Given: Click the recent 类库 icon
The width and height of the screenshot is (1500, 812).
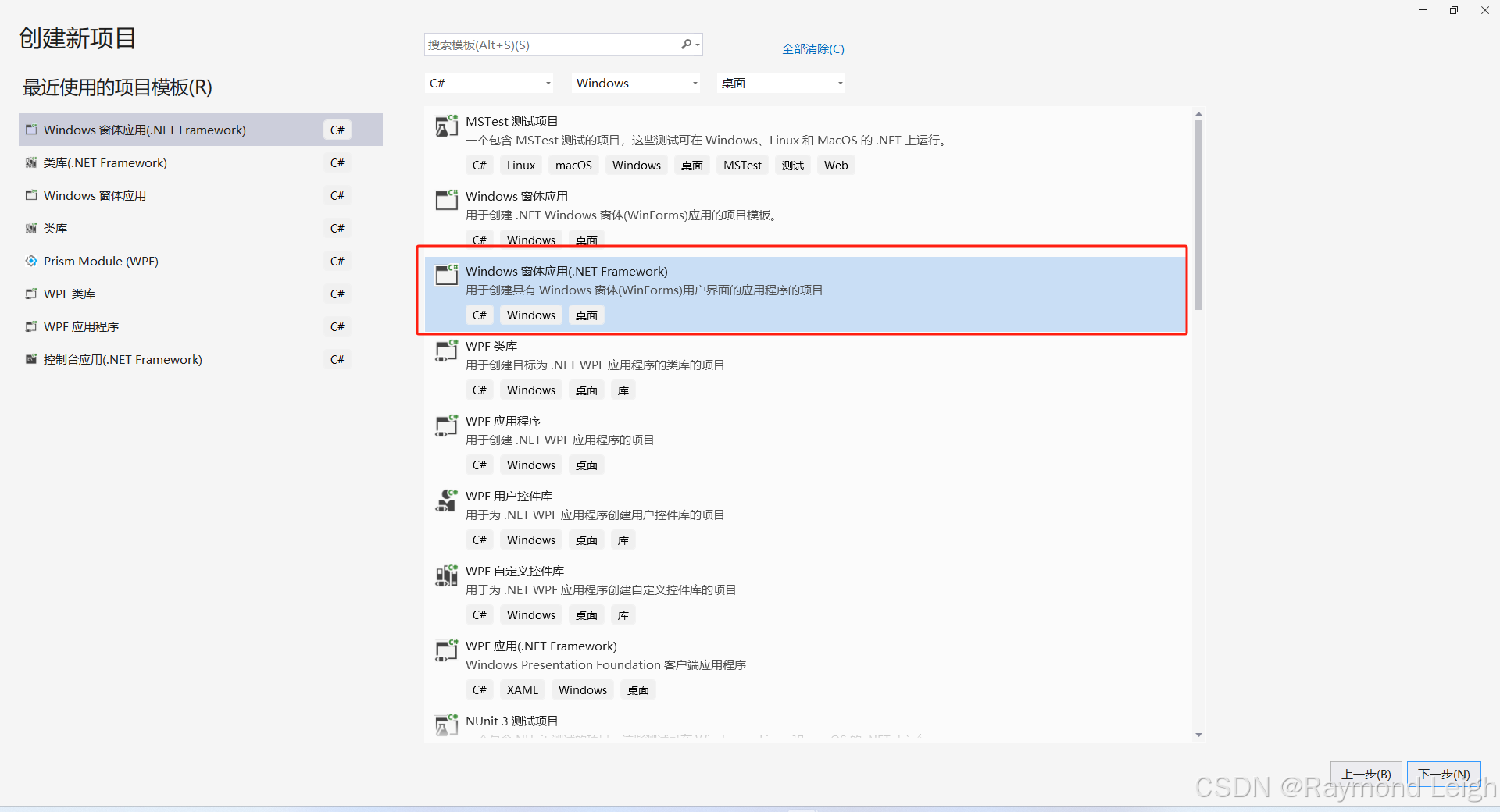Looking at the screenshot, I should tap(31, 228).
